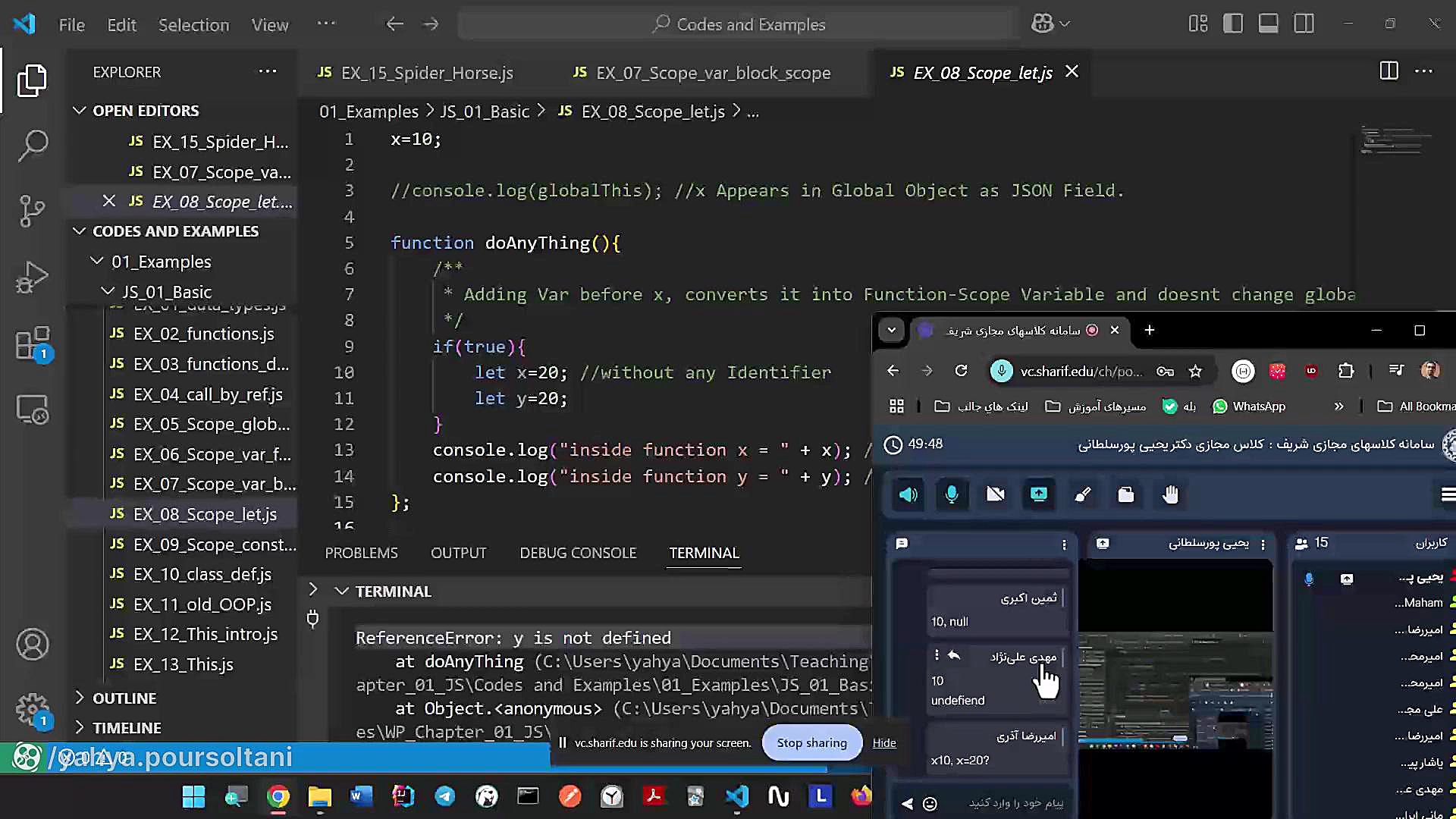1456x819 pixels.
Task: Open Word from the taskbar
Action: click(362, 796)
